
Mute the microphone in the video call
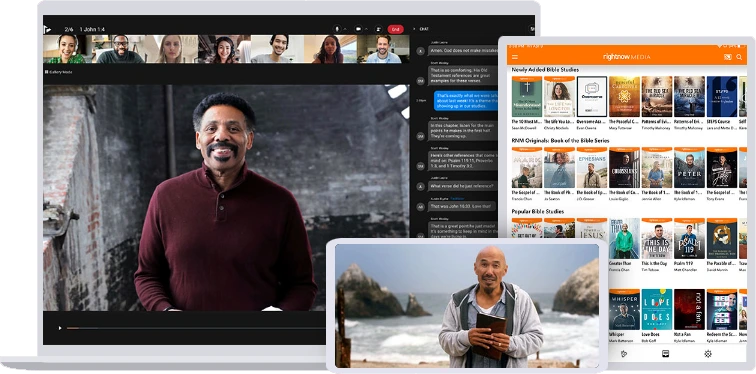[x=338, y=29]
